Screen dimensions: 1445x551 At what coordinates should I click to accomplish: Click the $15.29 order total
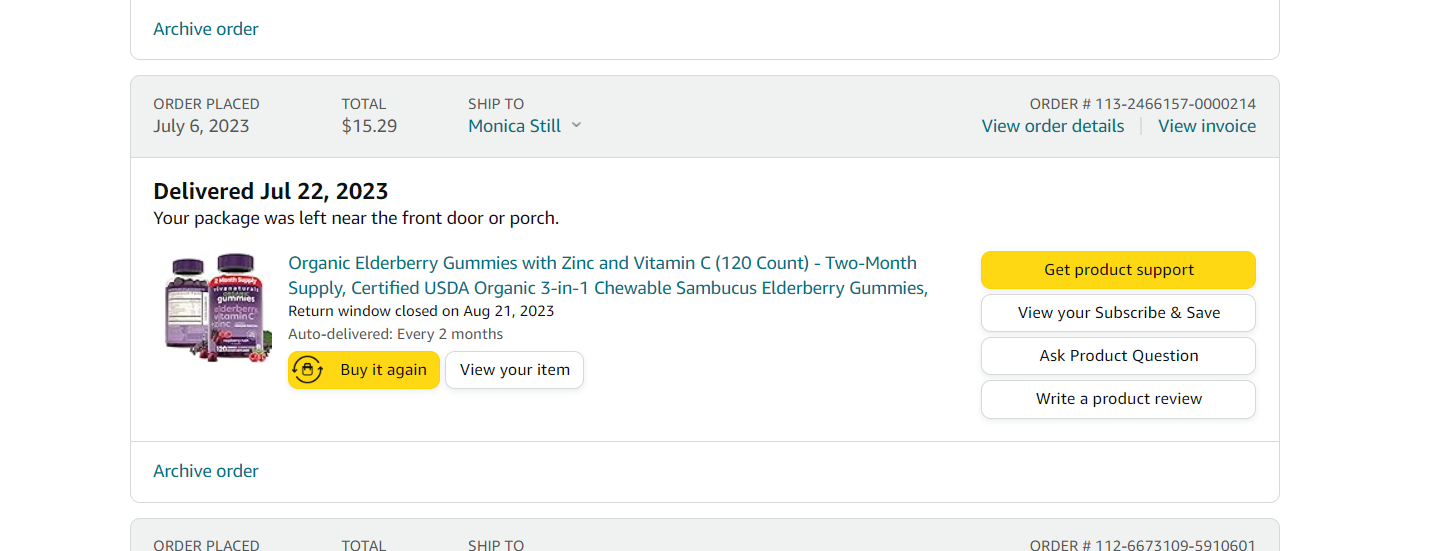[369, 126]
